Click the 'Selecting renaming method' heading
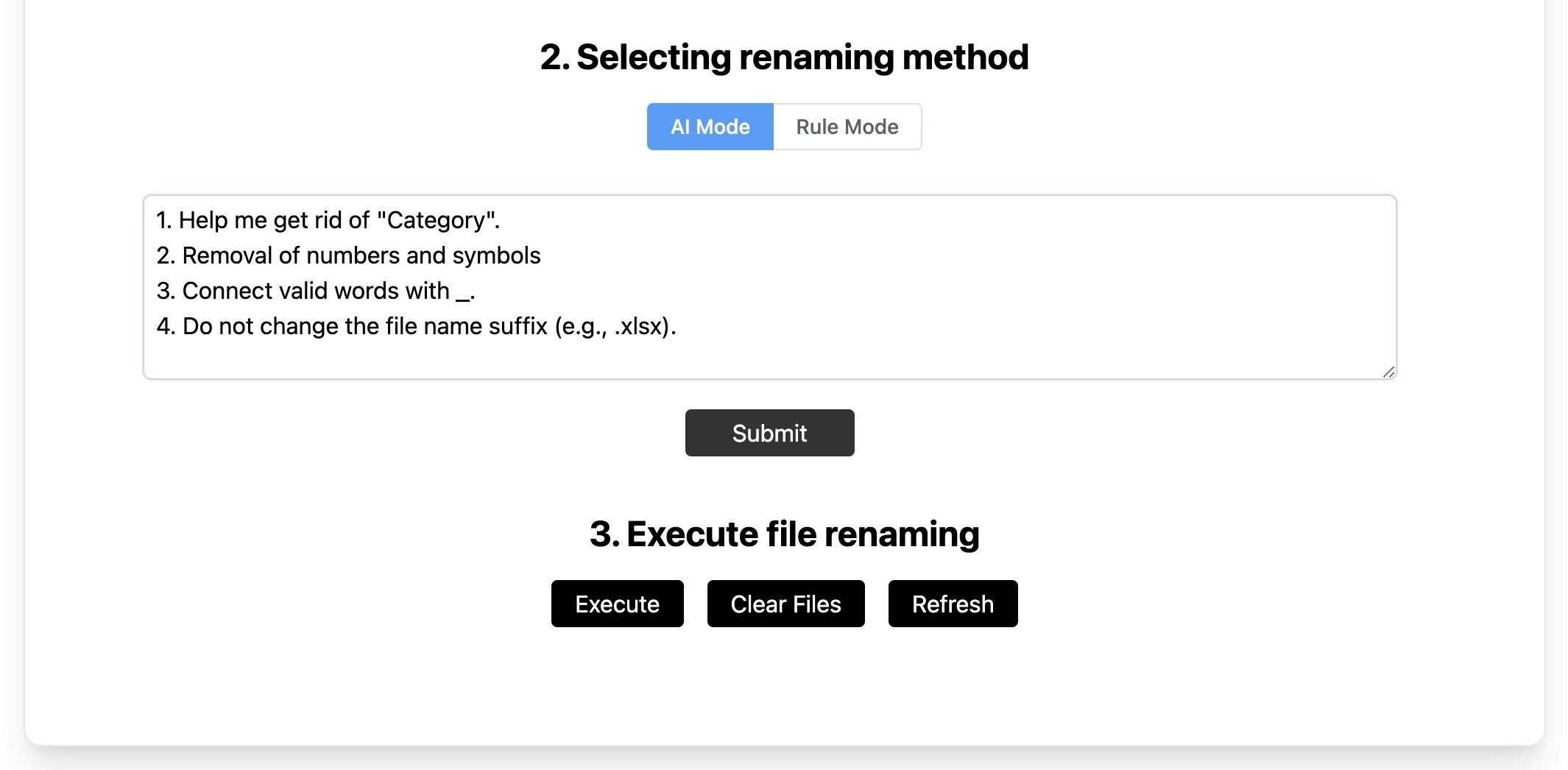Screen dimensions: 1568x770 (x=784, y=57)
